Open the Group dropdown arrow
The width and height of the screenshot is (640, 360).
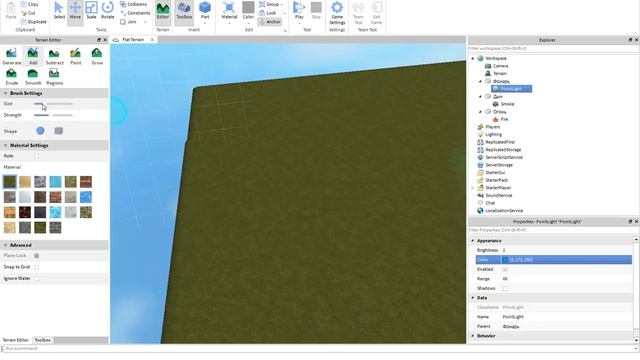(282, 4)
